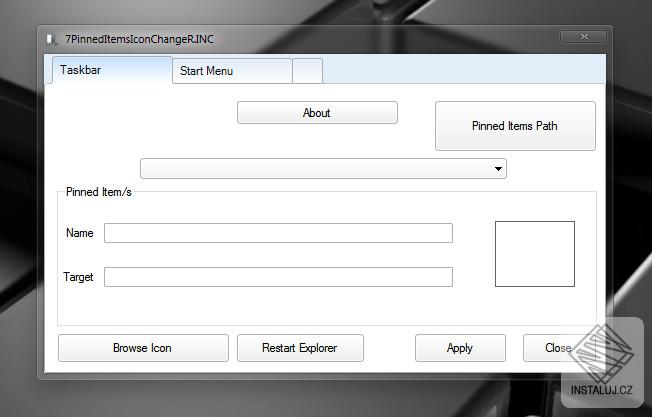This screenshot has height=417, width=652.
Task: Click into the Name text field
Action: point(278,233)
